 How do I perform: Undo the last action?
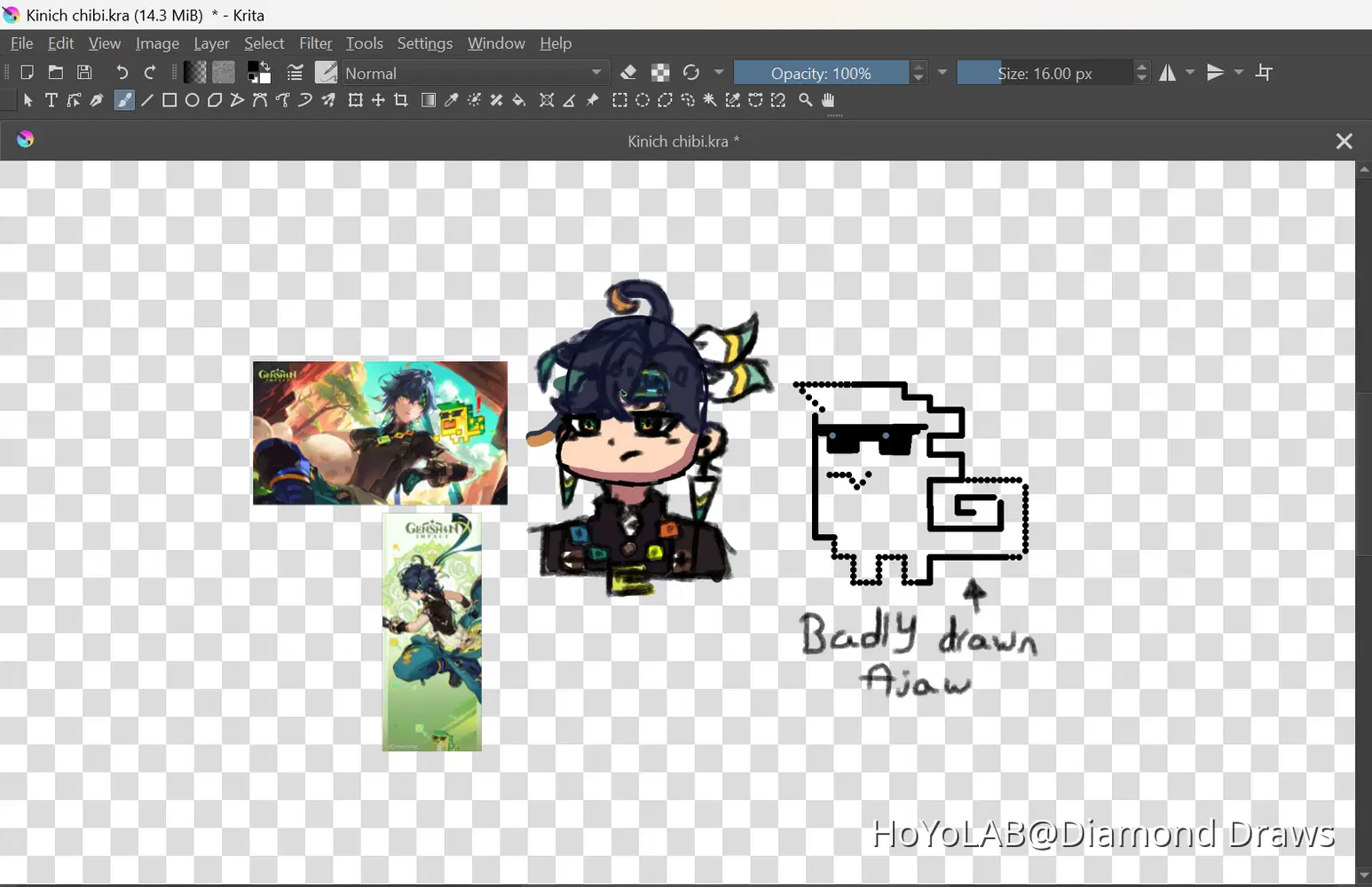tap(122, 72)
